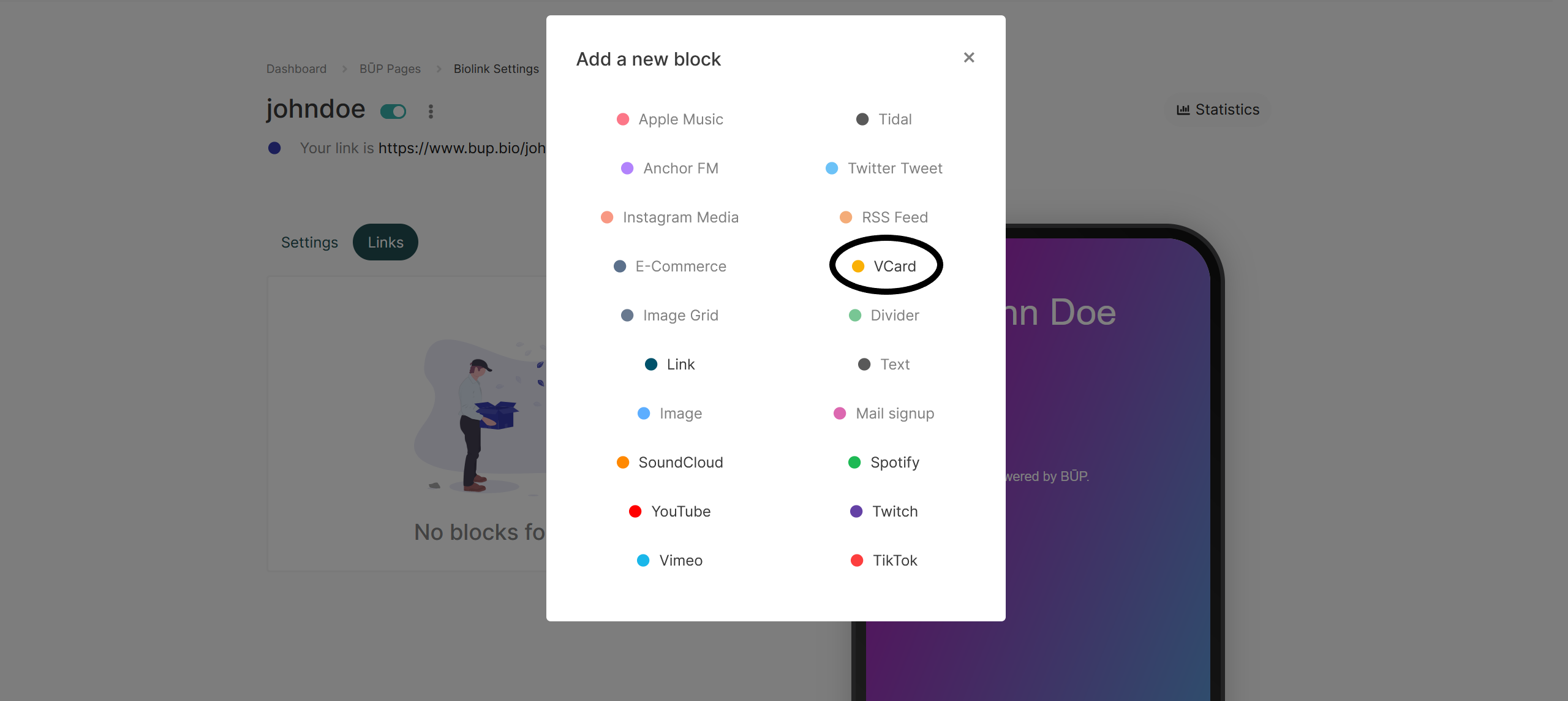Open the three-dot menu beside johndoe
Viewport: 1568px width, 701px height.
pyautogui.click(x=431, y=112)
